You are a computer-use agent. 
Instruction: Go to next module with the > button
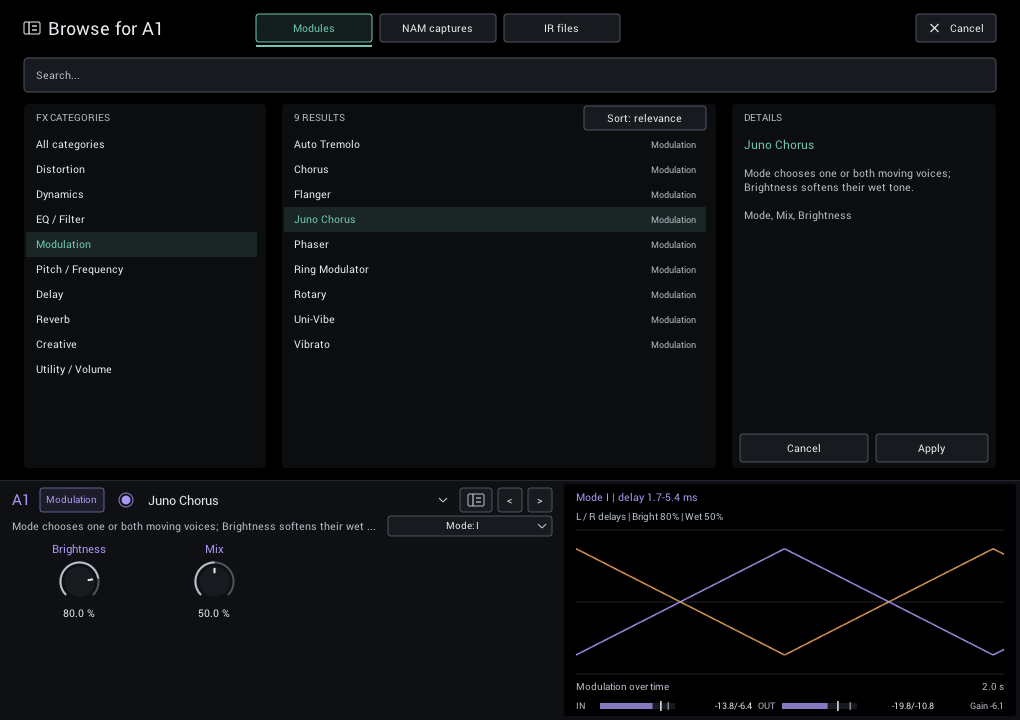(x=539, y=500)
